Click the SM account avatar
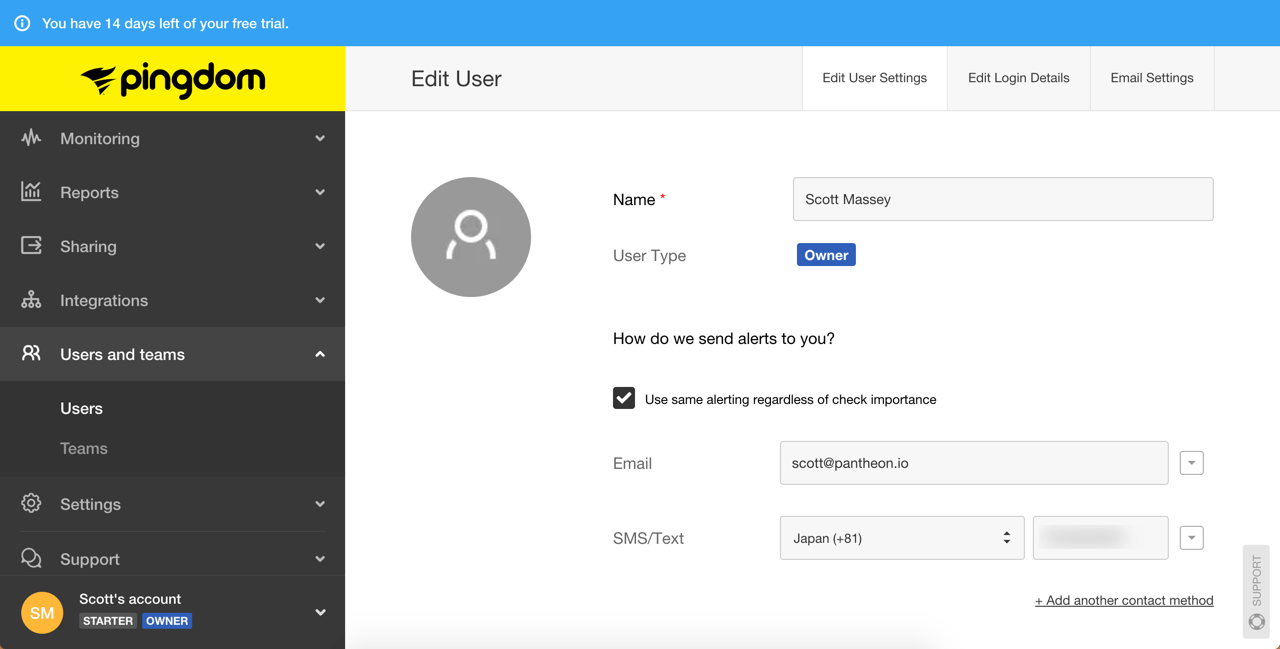 tap(42, 612)
